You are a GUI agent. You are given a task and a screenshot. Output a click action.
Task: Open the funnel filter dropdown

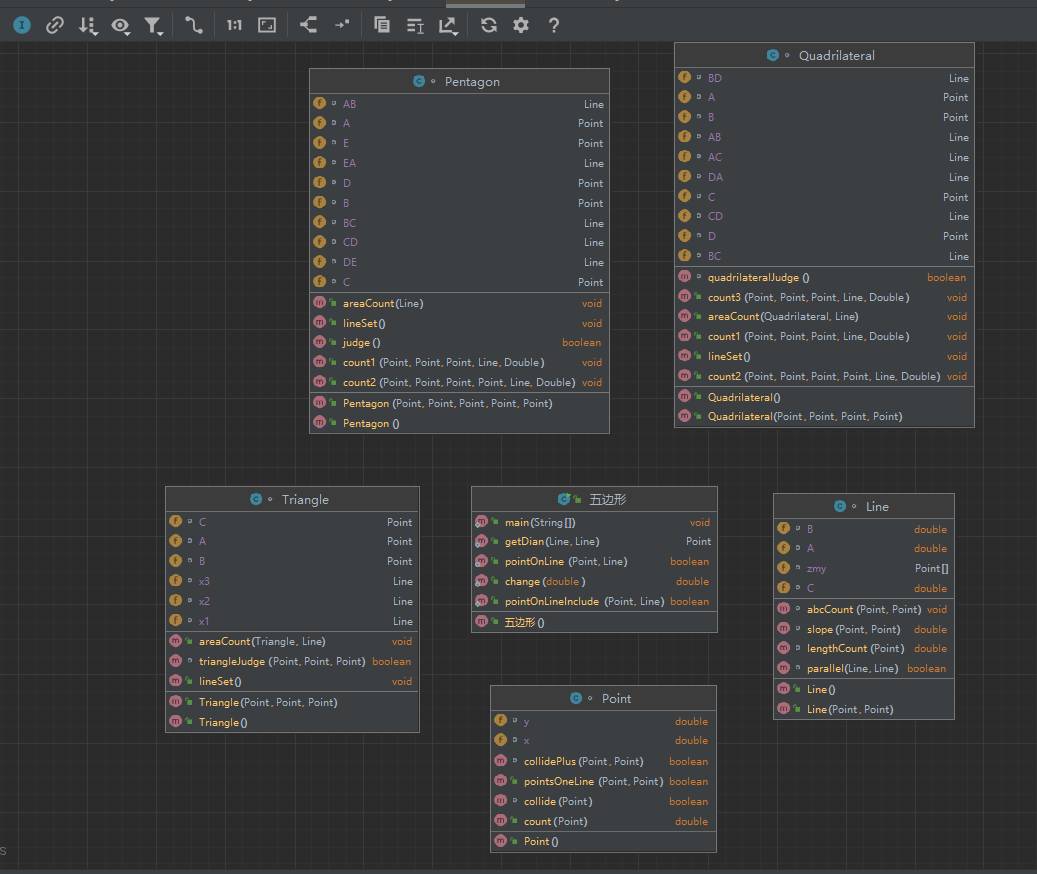coord(153,26)
